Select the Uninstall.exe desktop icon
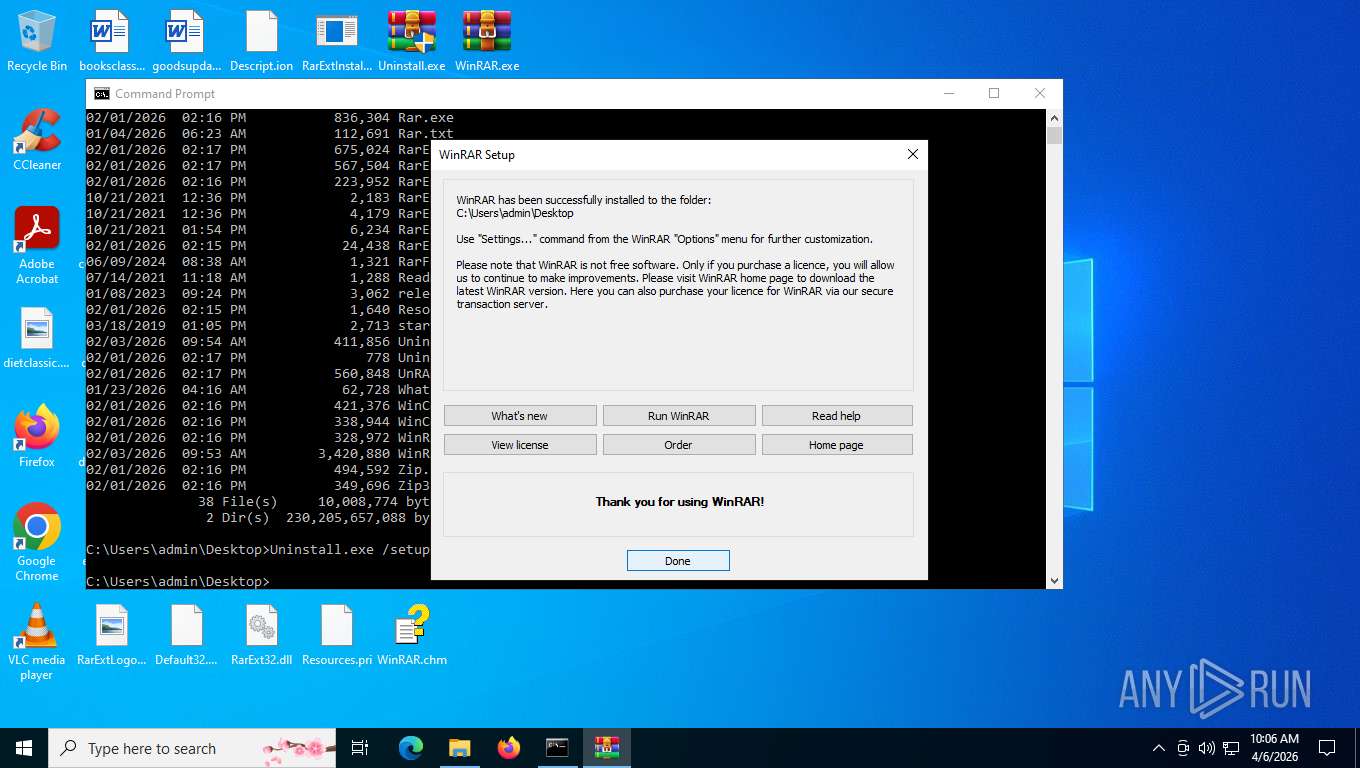This screenshot has height=768, width=1360. [411, 42]
